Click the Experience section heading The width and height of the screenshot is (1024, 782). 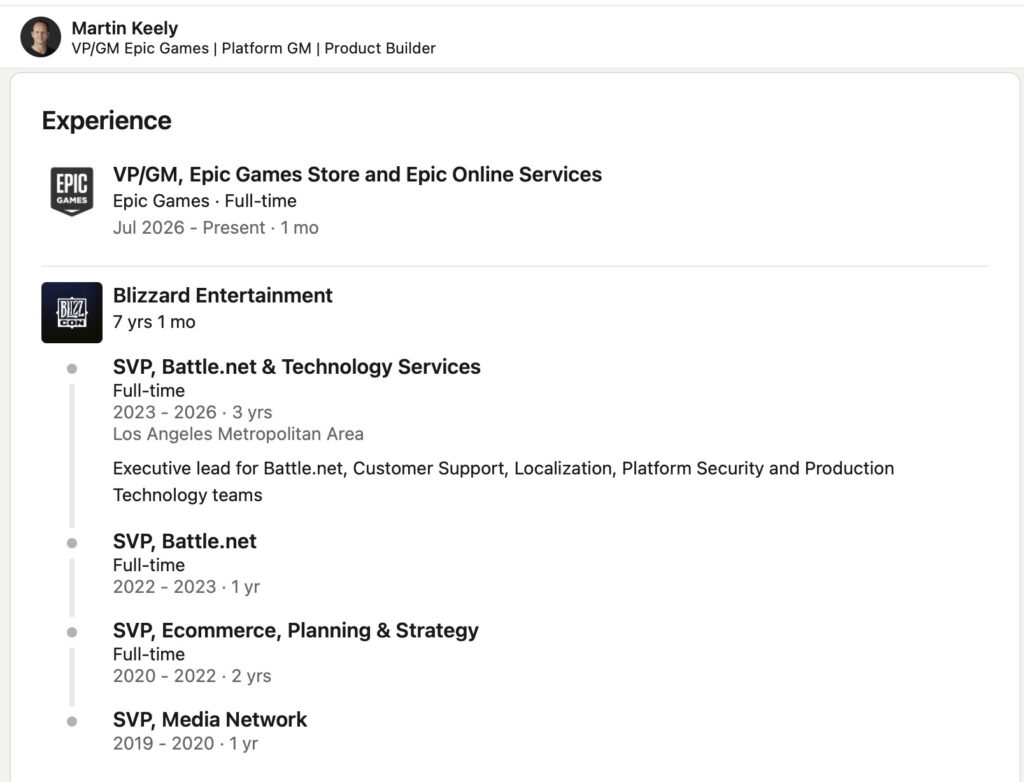pyautogui.click(x=106, y=121)
